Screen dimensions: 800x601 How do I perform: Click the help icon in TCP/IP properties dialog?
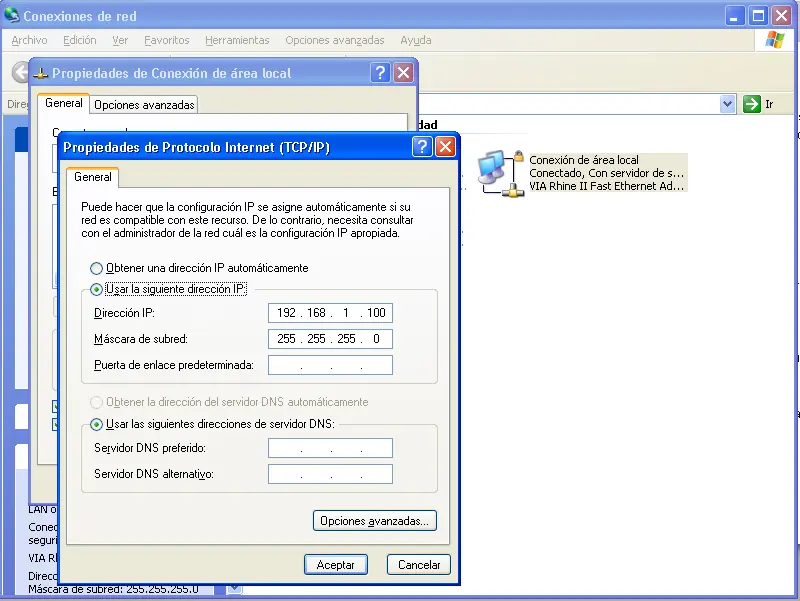coord(422,147)
